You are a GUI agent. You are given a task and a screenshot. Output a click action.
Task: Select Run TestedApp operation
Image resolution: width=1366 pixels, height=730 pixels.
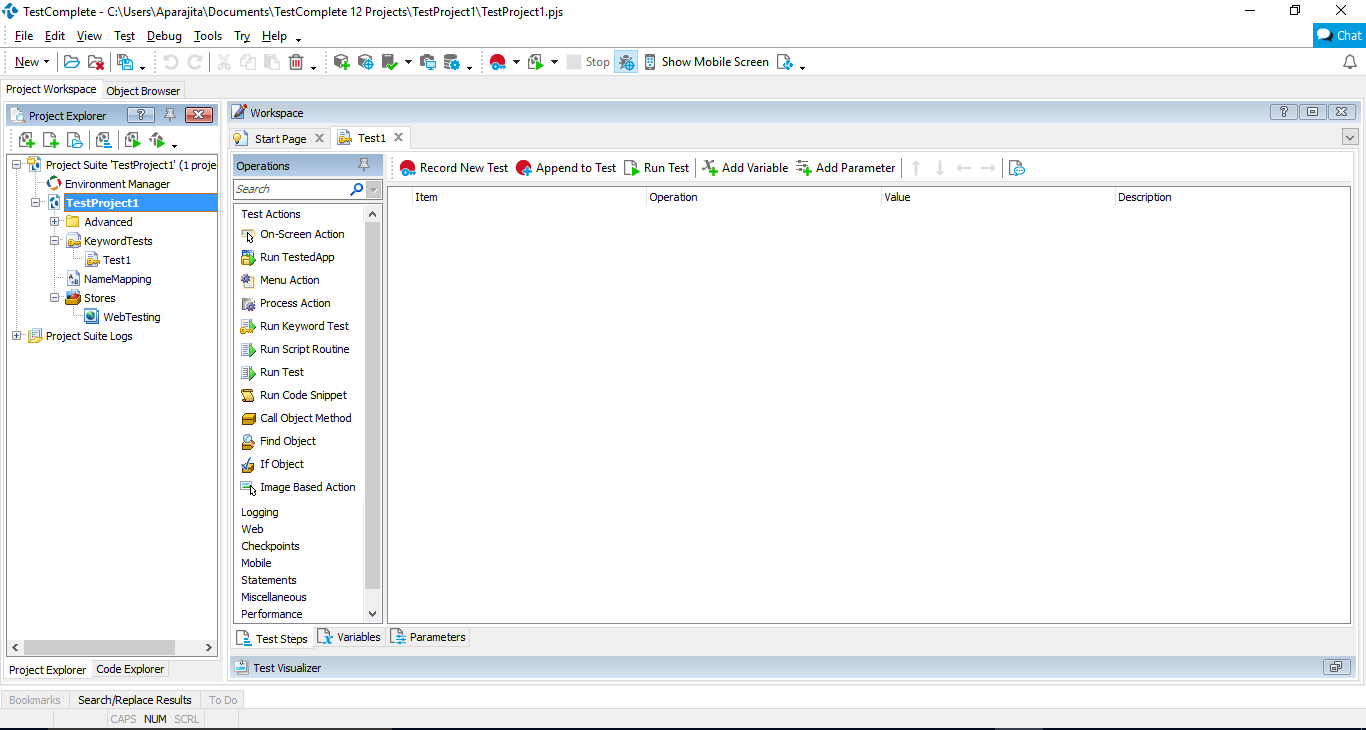pos(297,257)
